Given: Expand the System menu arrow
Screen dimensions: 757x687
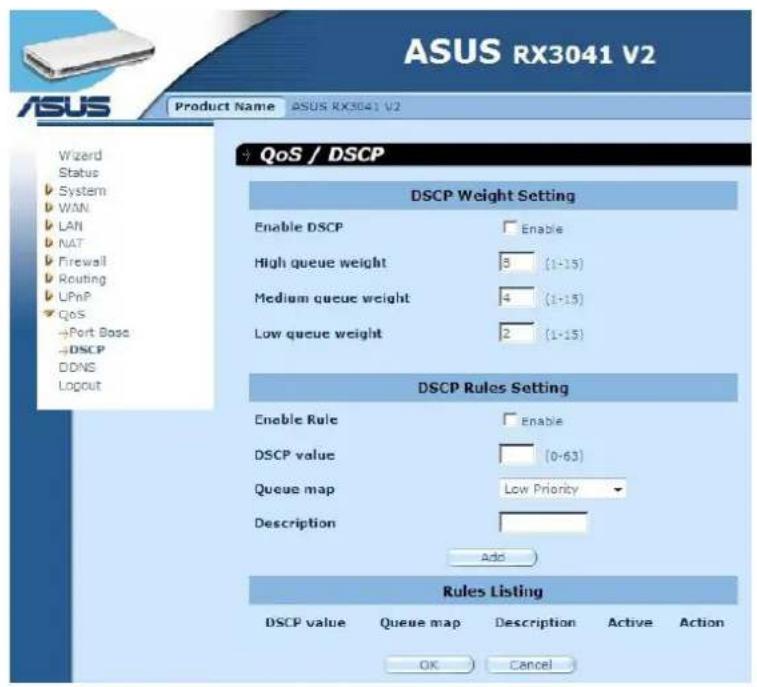Looking at the screenshot, I should [48, 190].
